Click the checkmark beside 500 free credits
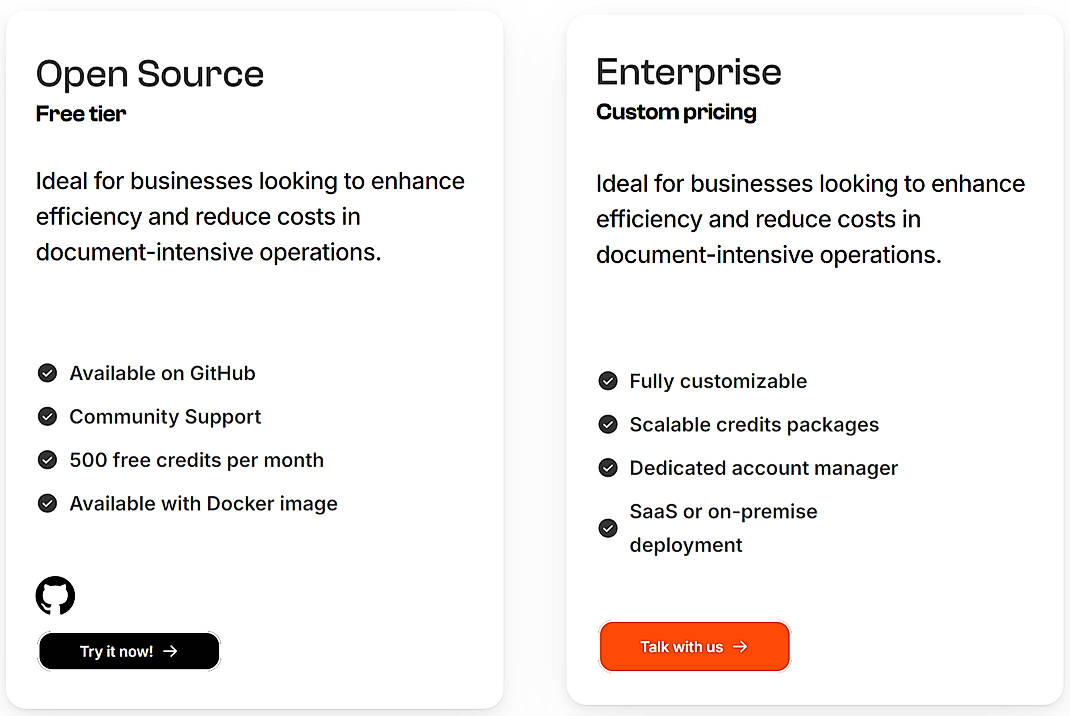The height and width of the screenshot is (716, 1070). click(x=47, y=459)
